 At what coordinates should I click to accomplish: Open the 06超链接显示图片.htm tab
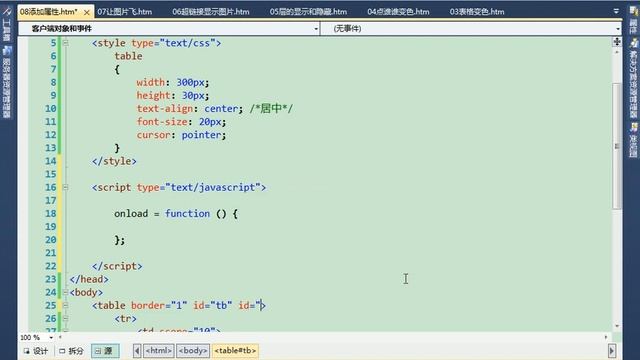(x=211, y=12)
